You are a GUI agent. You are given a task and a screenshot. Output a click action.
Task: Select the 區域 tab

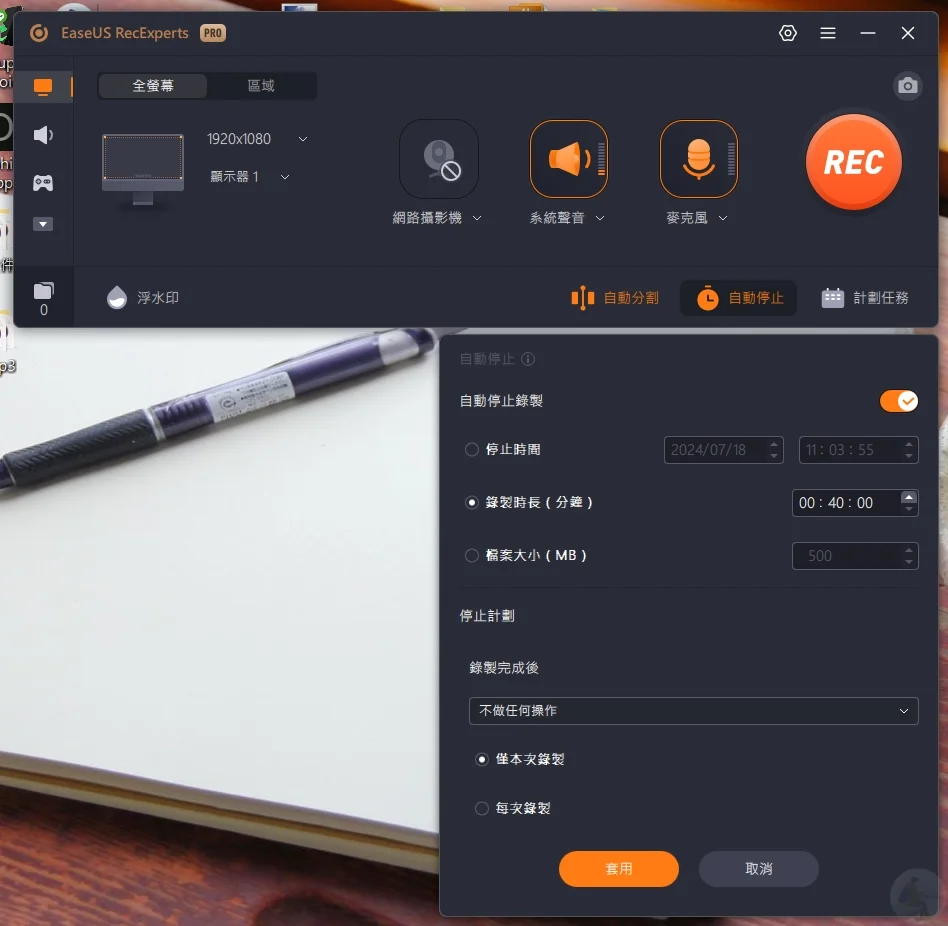pyautogui.click(x=261, y=86)
